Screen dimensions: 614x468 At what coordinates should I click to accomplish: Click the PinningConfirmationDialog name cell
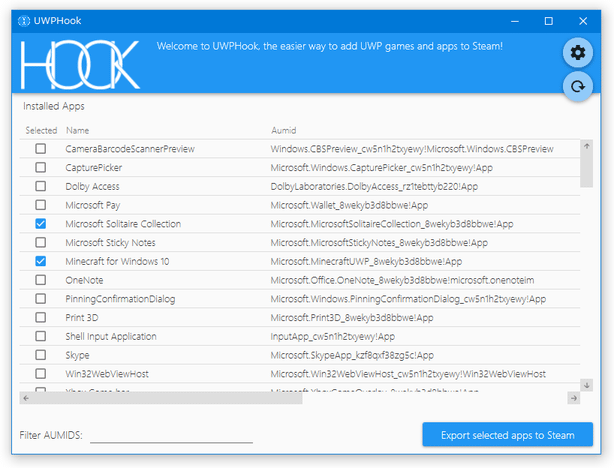click(120, 299)
